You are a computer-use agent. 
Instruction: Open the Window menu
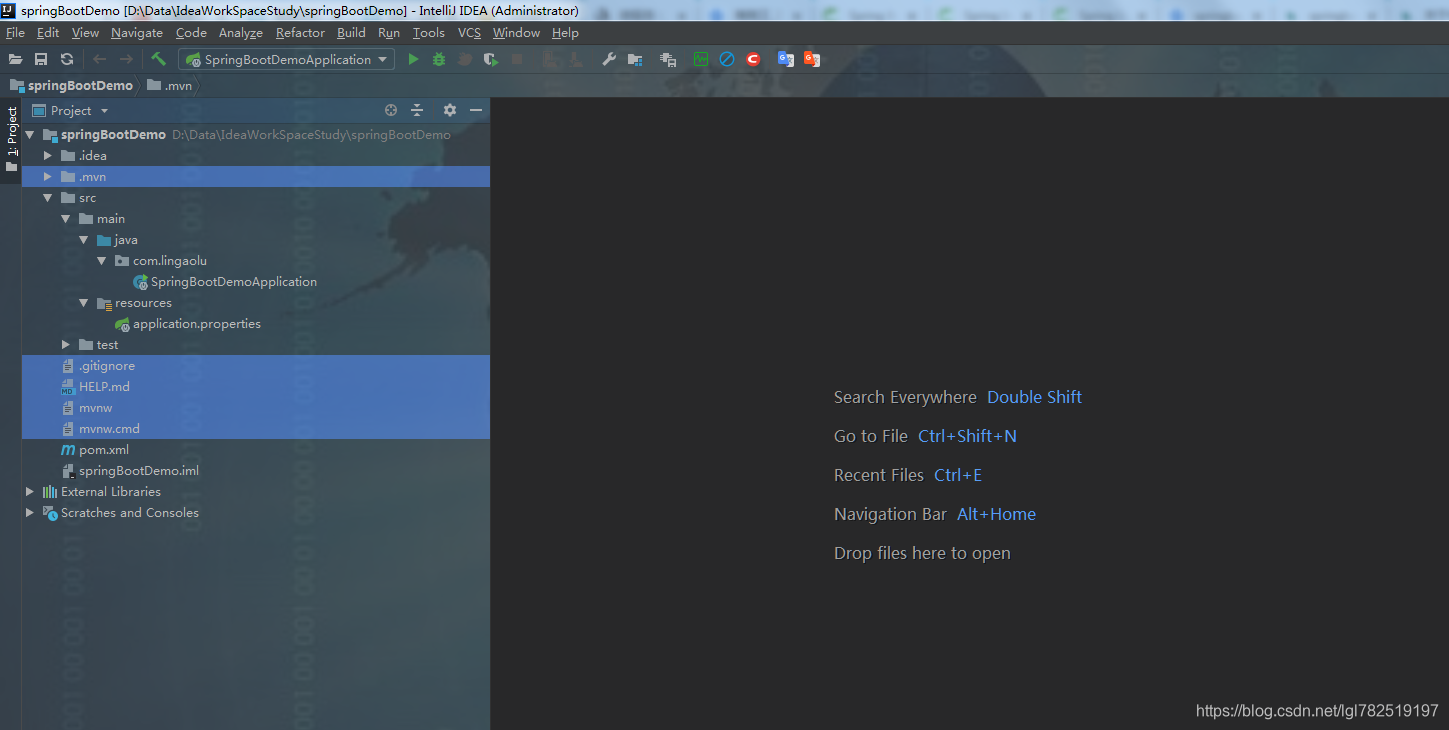(517, 33)
